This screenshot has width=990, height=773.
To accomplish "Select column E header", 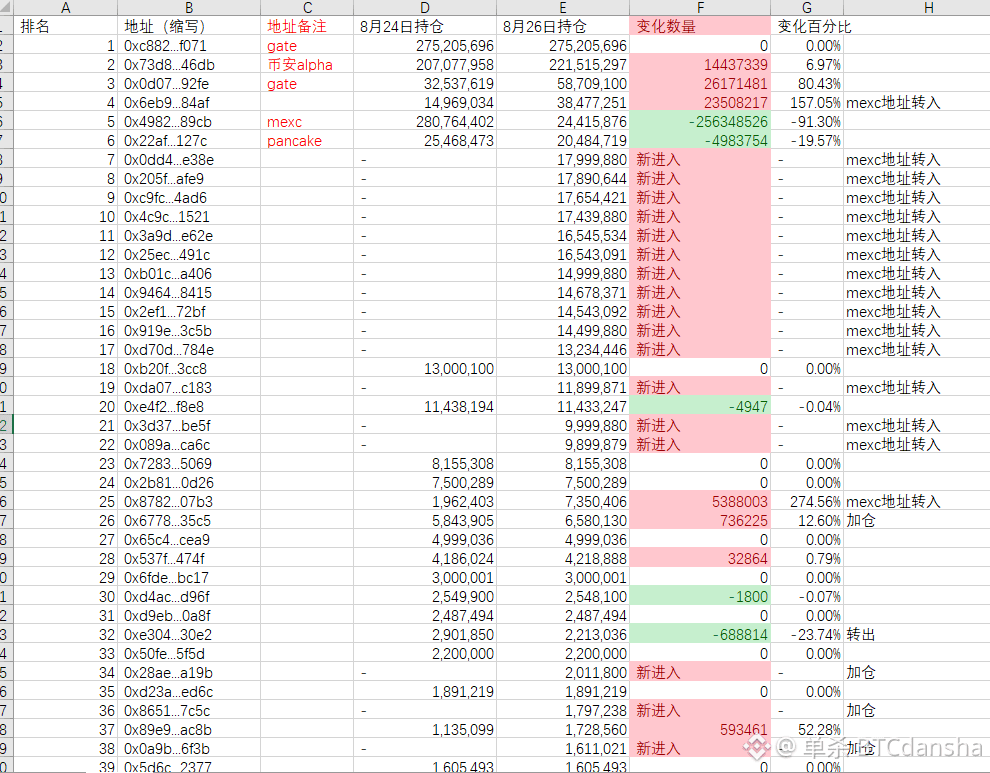I will [563, 8].
